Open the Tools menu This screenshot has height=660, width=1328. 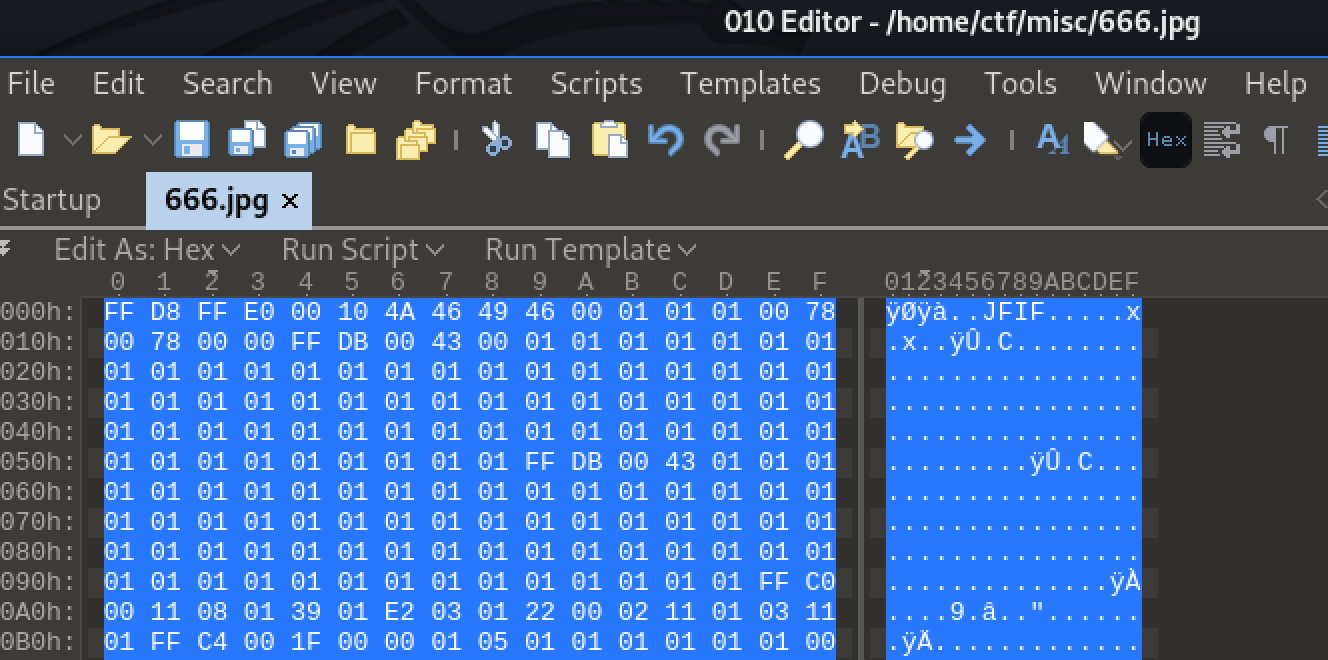[x=1020, y=84]
